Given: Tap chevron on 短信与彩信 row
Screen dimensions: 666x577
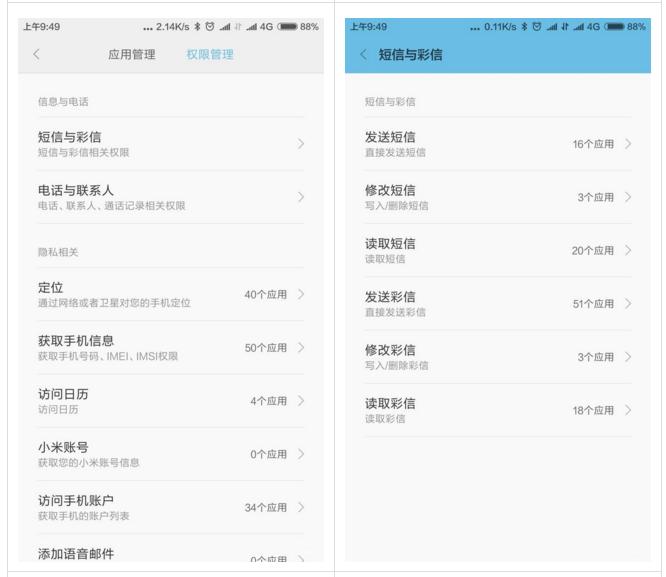Looking at the screenshot, I should [x=301, y=144].
